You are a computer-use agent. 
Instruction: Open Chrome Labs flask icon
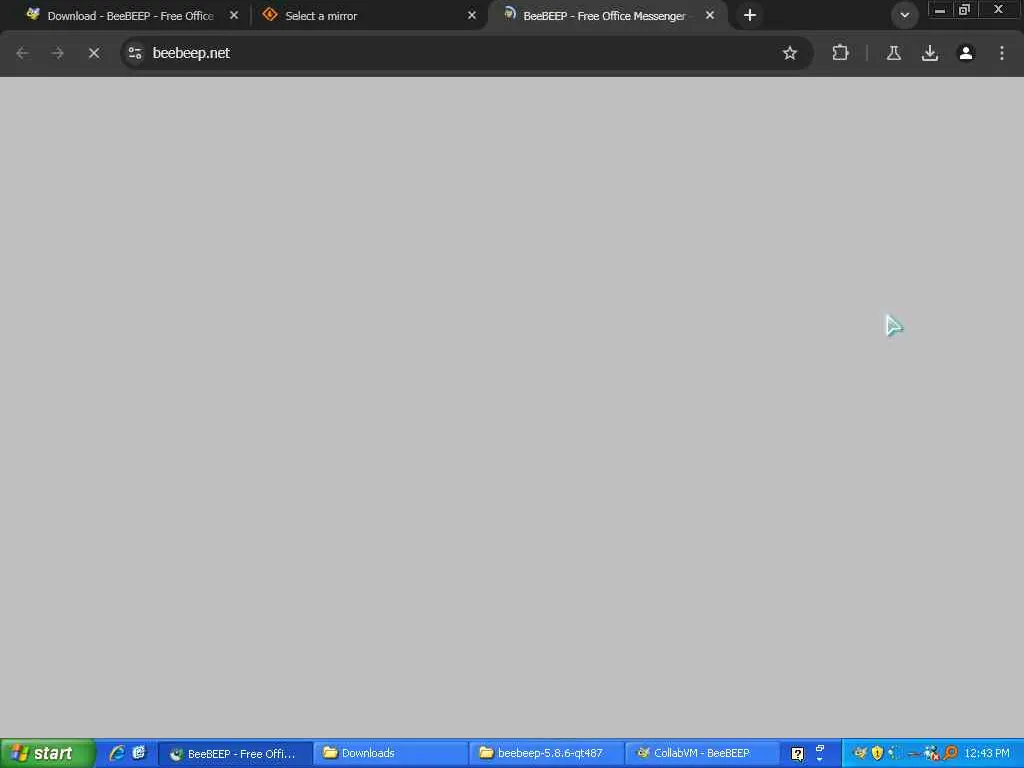[x=893, y=54]
